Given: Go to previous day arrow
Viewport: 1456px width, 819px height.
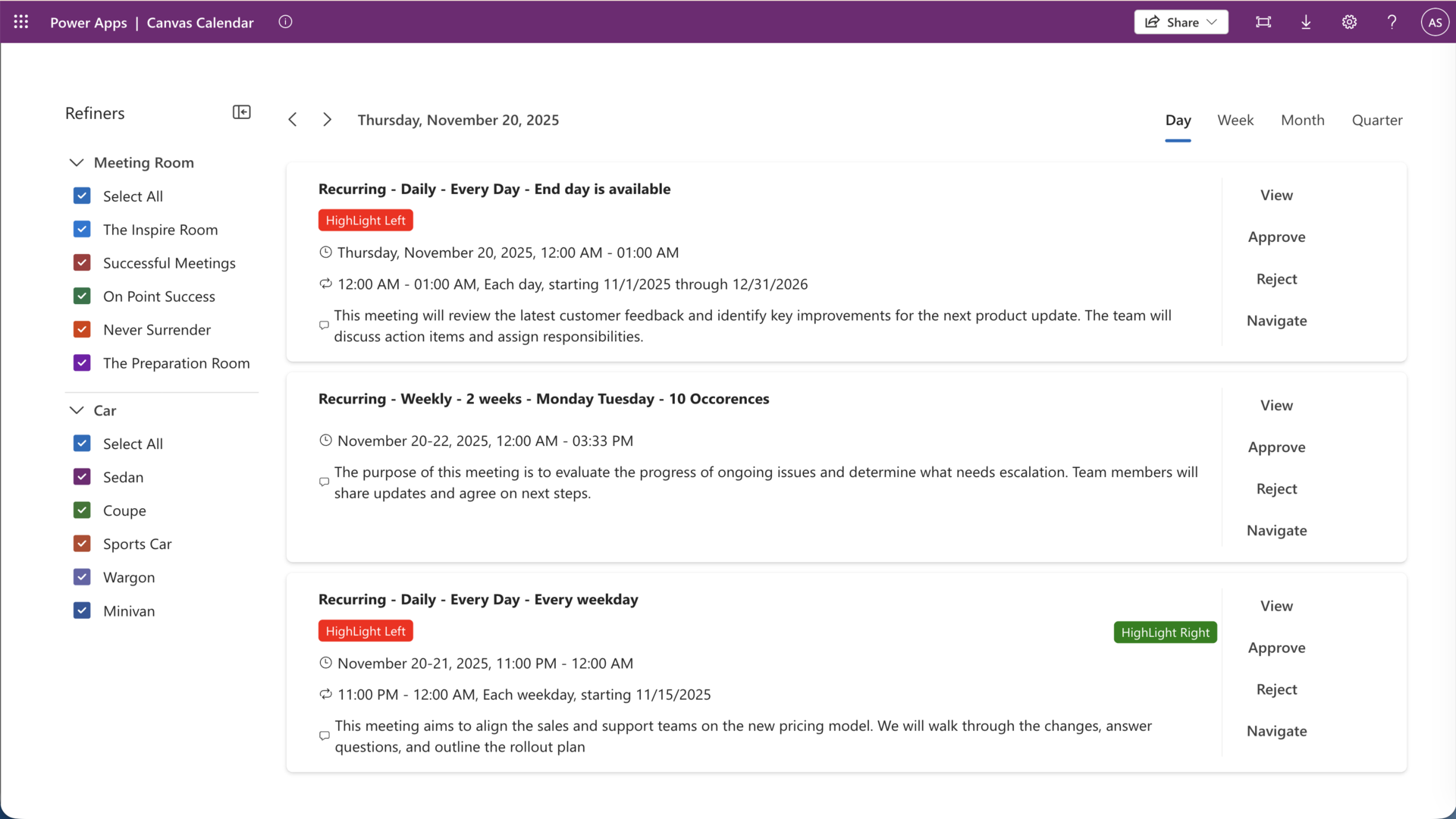Looking at the screenshot, I should [x=293, y=120].
